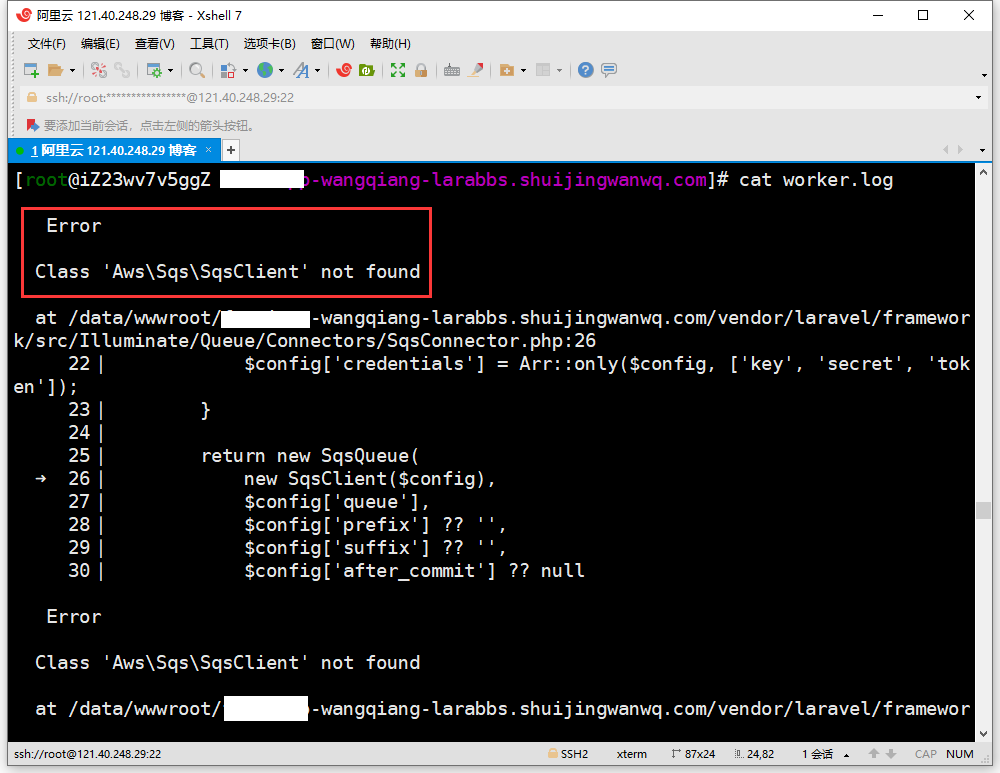The image size is (1000, 773).
Task: Click the highlighter pen icon
Action: [x=476, y=70]
